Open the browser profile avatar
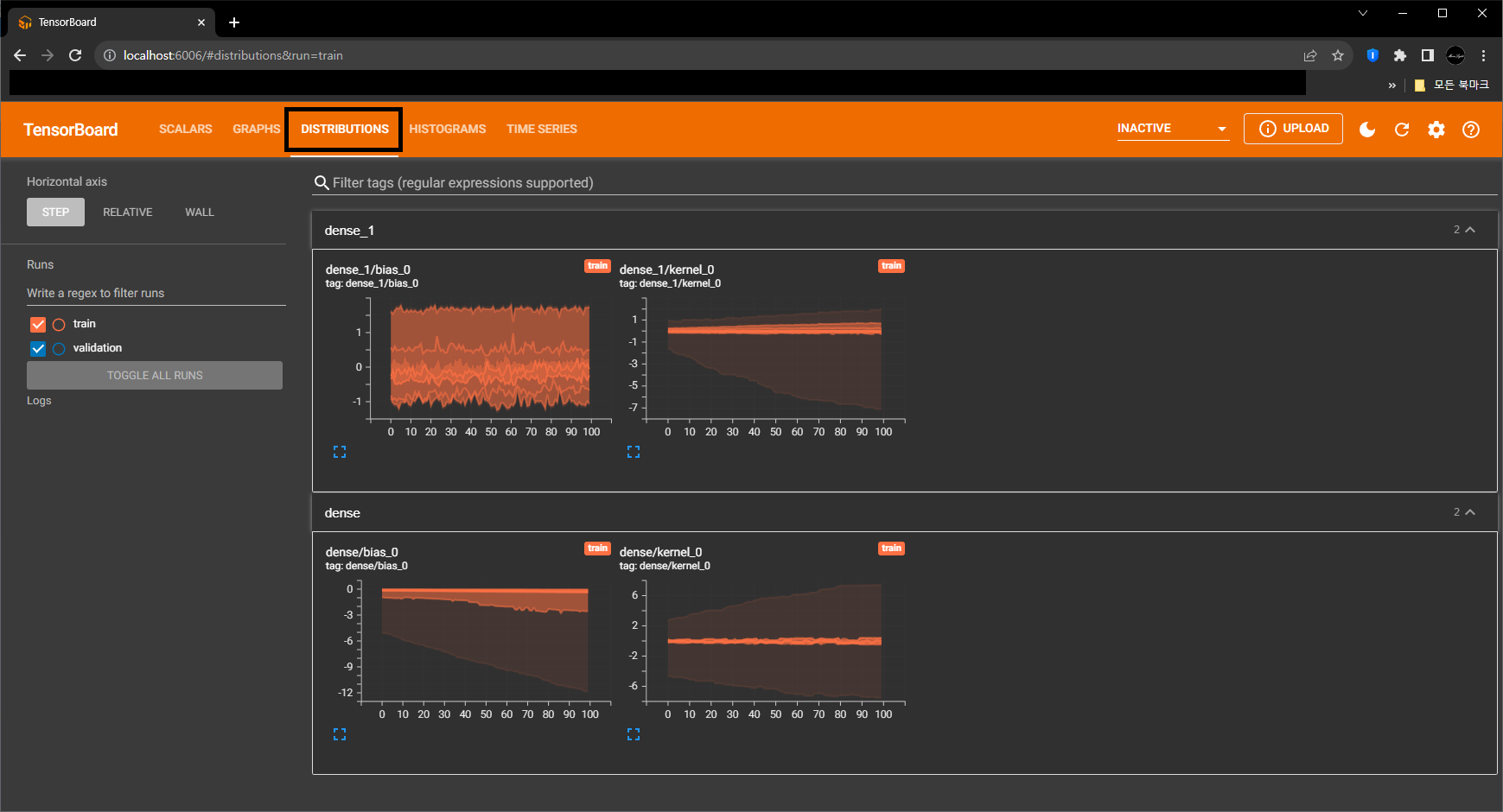 (1455, 55)
